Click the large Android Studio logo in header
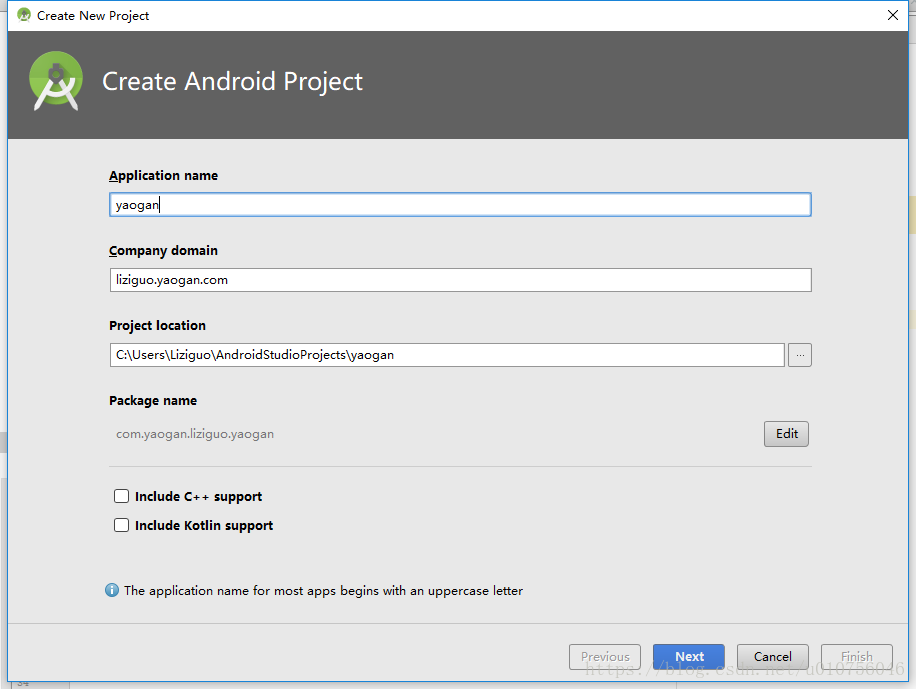916x689 pixels. tap(55, 81)
